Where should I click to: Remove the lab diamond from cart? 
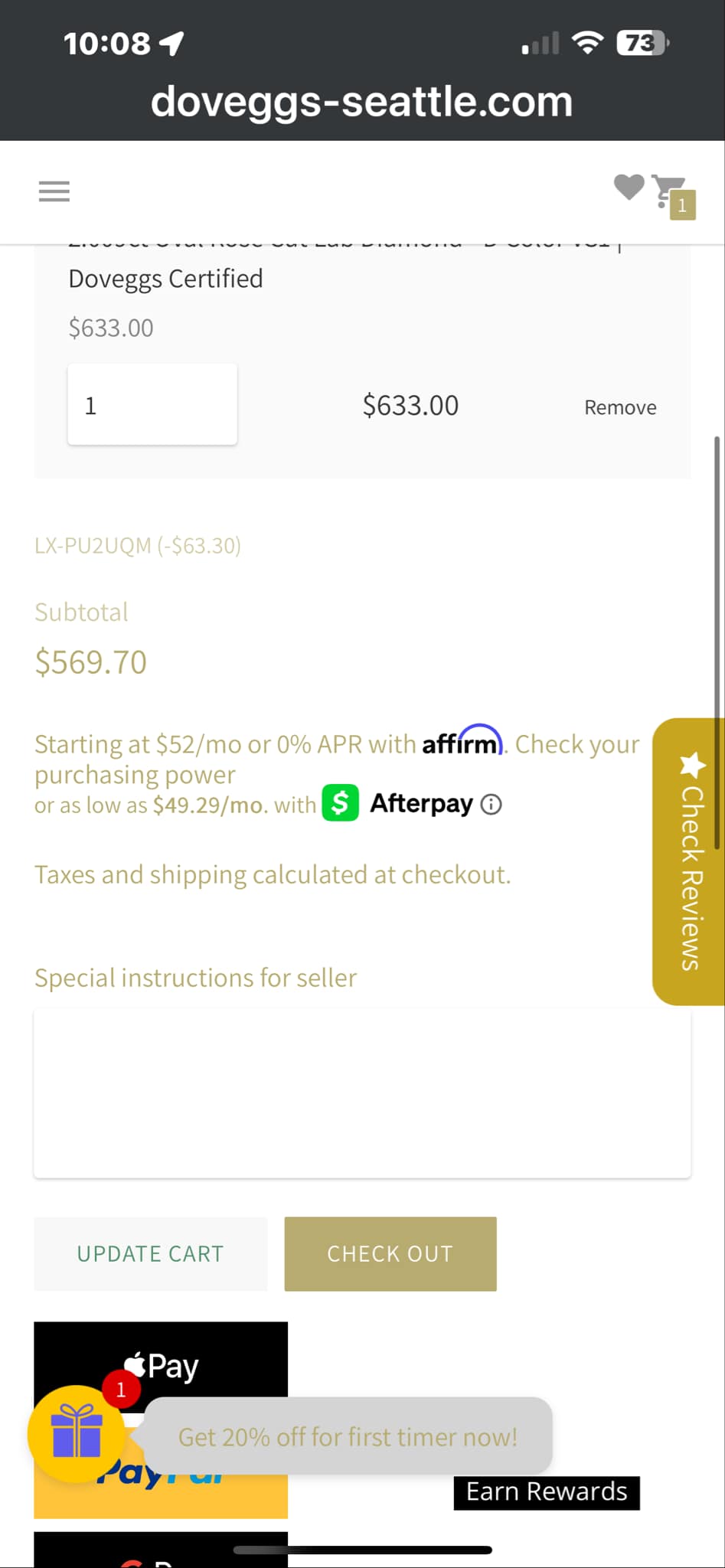[620, 407]
